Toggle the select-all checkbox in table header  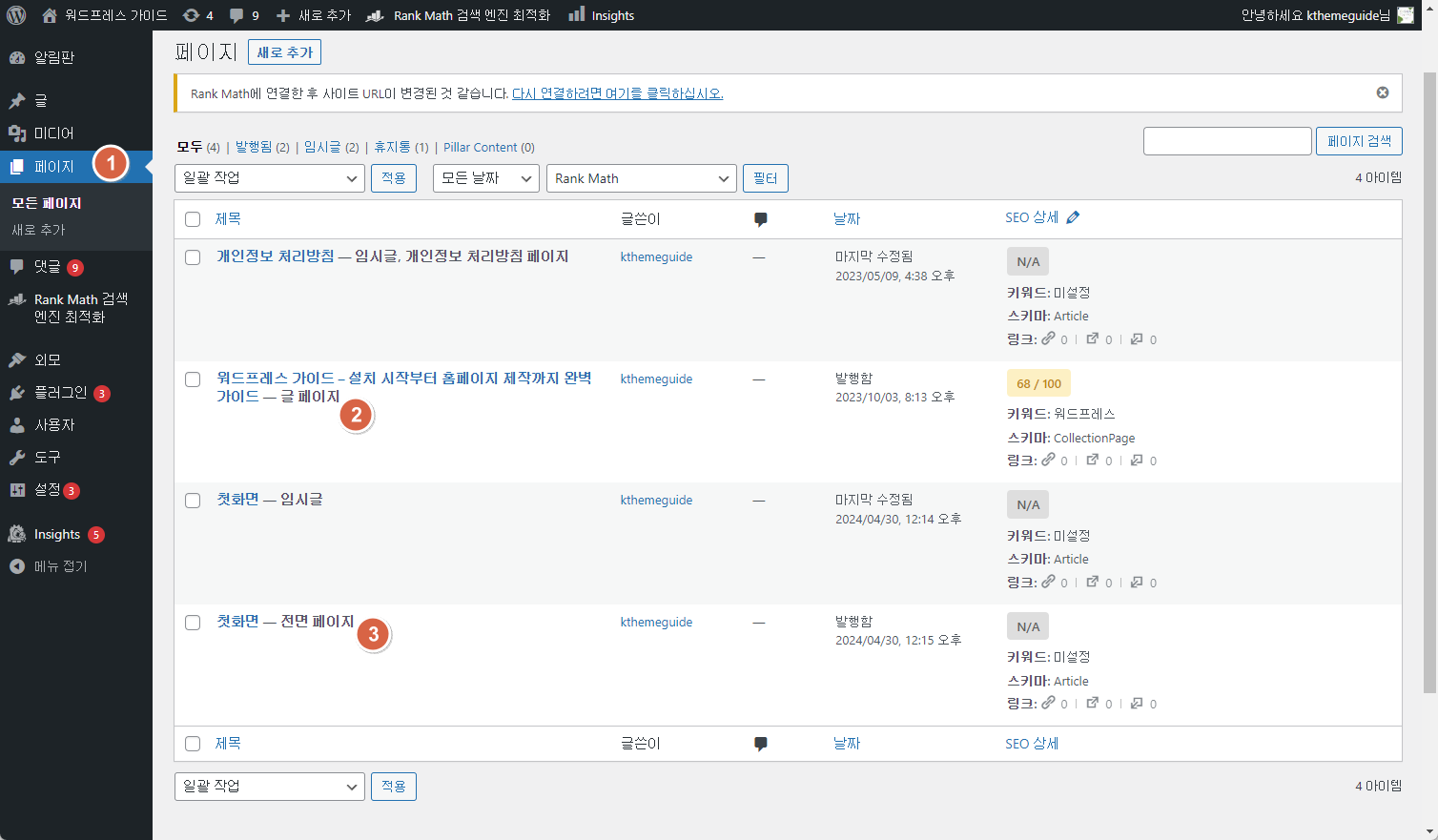193,219
